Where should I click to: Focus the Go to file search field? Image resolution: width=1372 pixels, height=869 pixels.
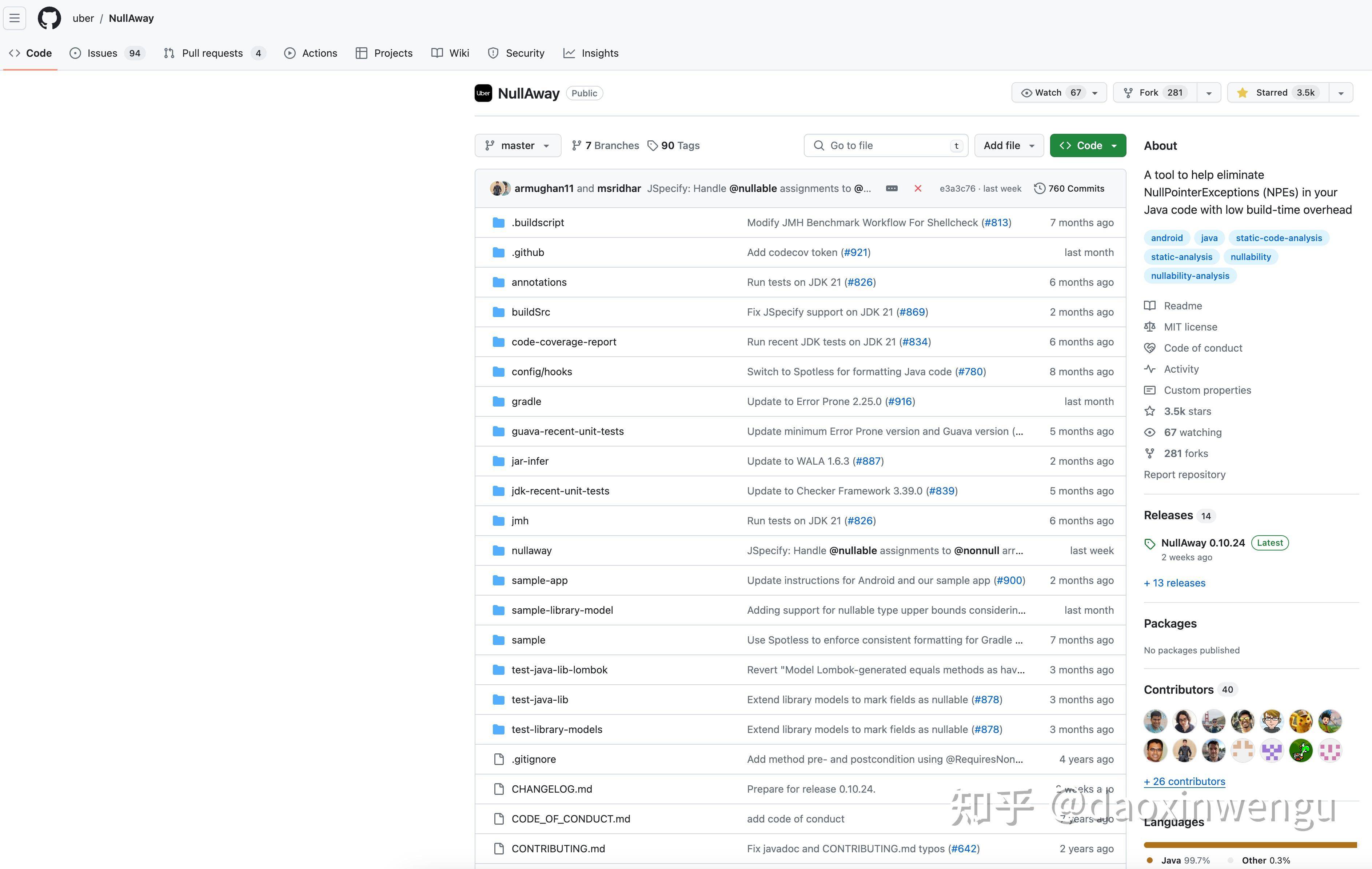[x=886, y=146]
